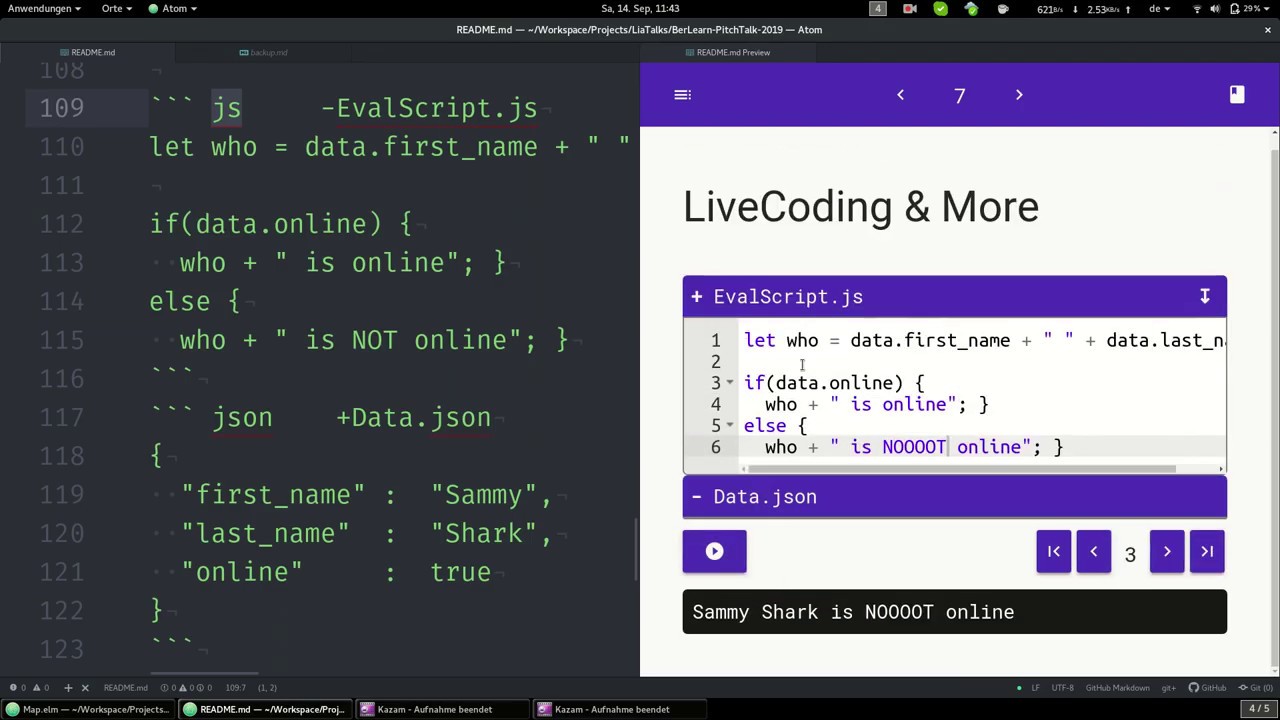
Task: Click the LiveCoding & More heading
Action: (x=861, y=207)
